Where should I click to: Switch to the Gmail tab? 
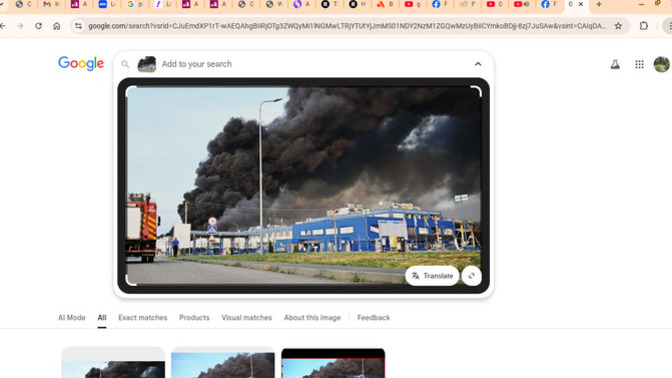pyautogui.click(x=51, y=4)
